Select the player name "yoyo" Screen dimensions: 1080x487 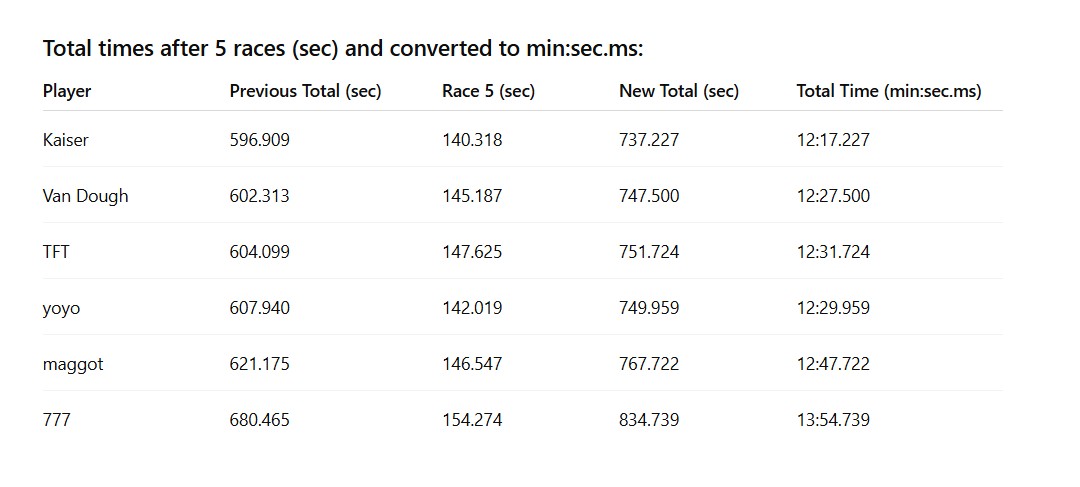point(61,309)
